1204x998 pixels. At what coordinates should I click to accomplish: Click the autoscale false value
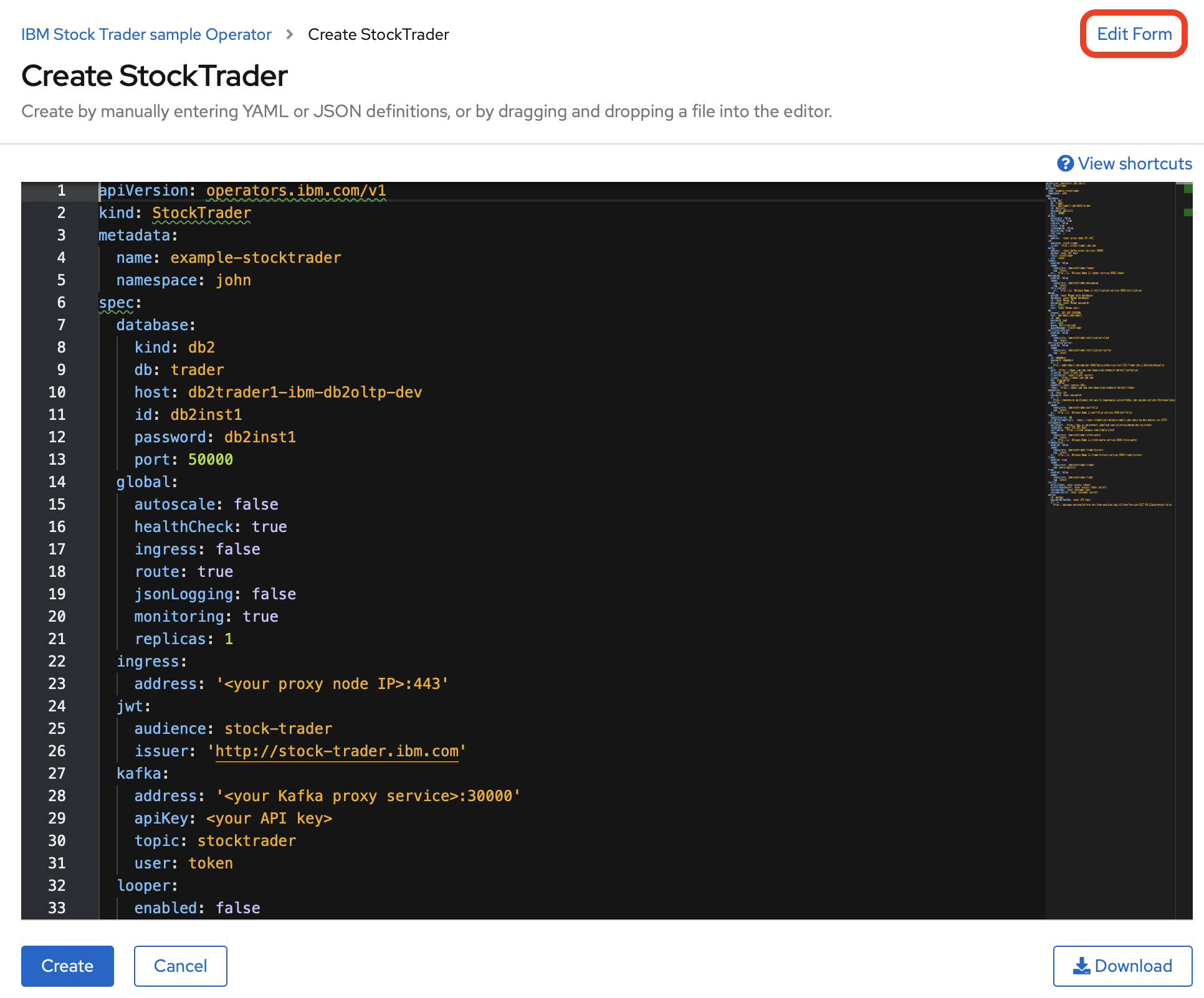256,505
